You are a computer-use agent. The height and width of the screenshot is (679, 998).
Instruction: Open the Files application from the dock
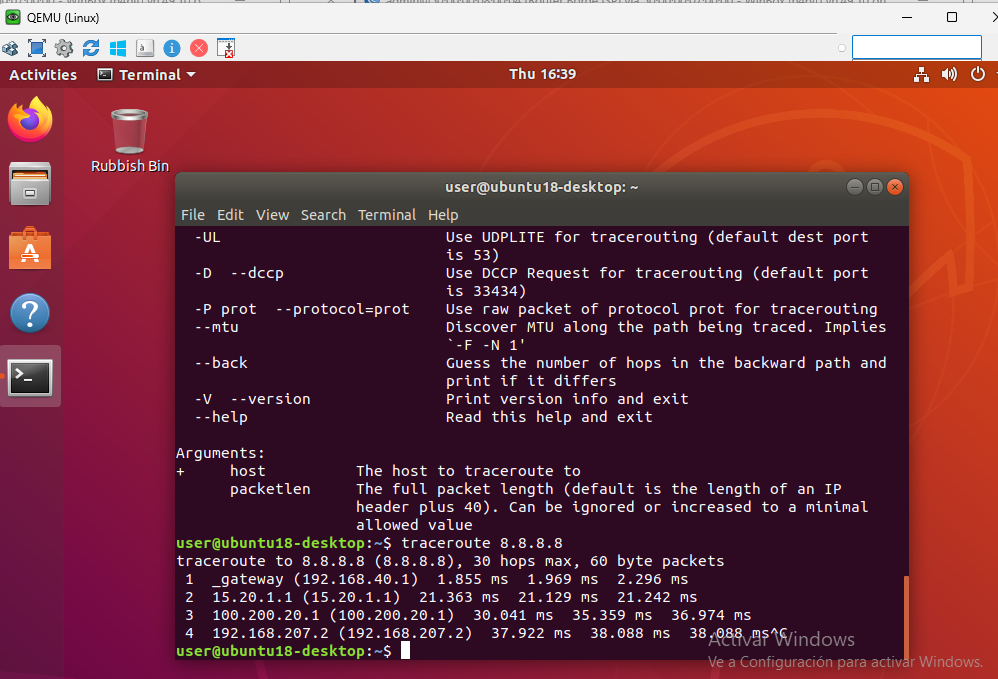(30, 184)
